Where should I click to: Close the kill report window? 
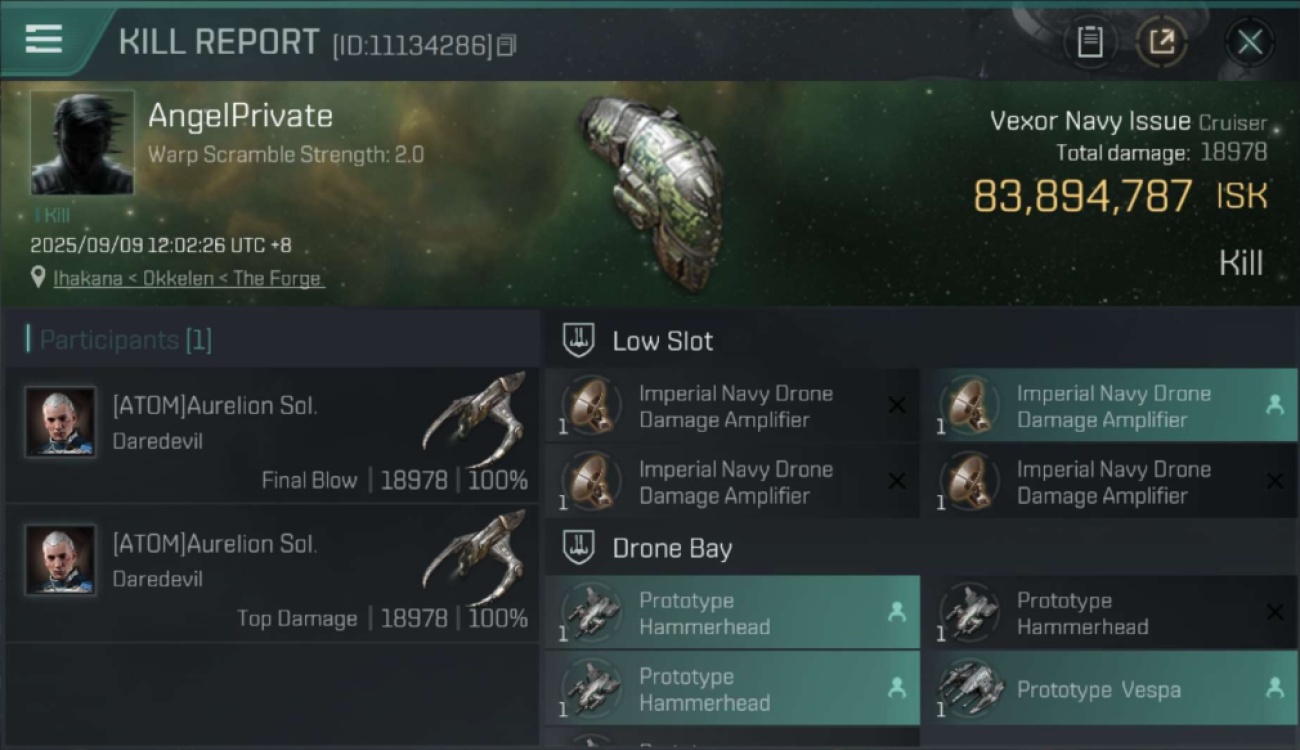click(1249, 42)
